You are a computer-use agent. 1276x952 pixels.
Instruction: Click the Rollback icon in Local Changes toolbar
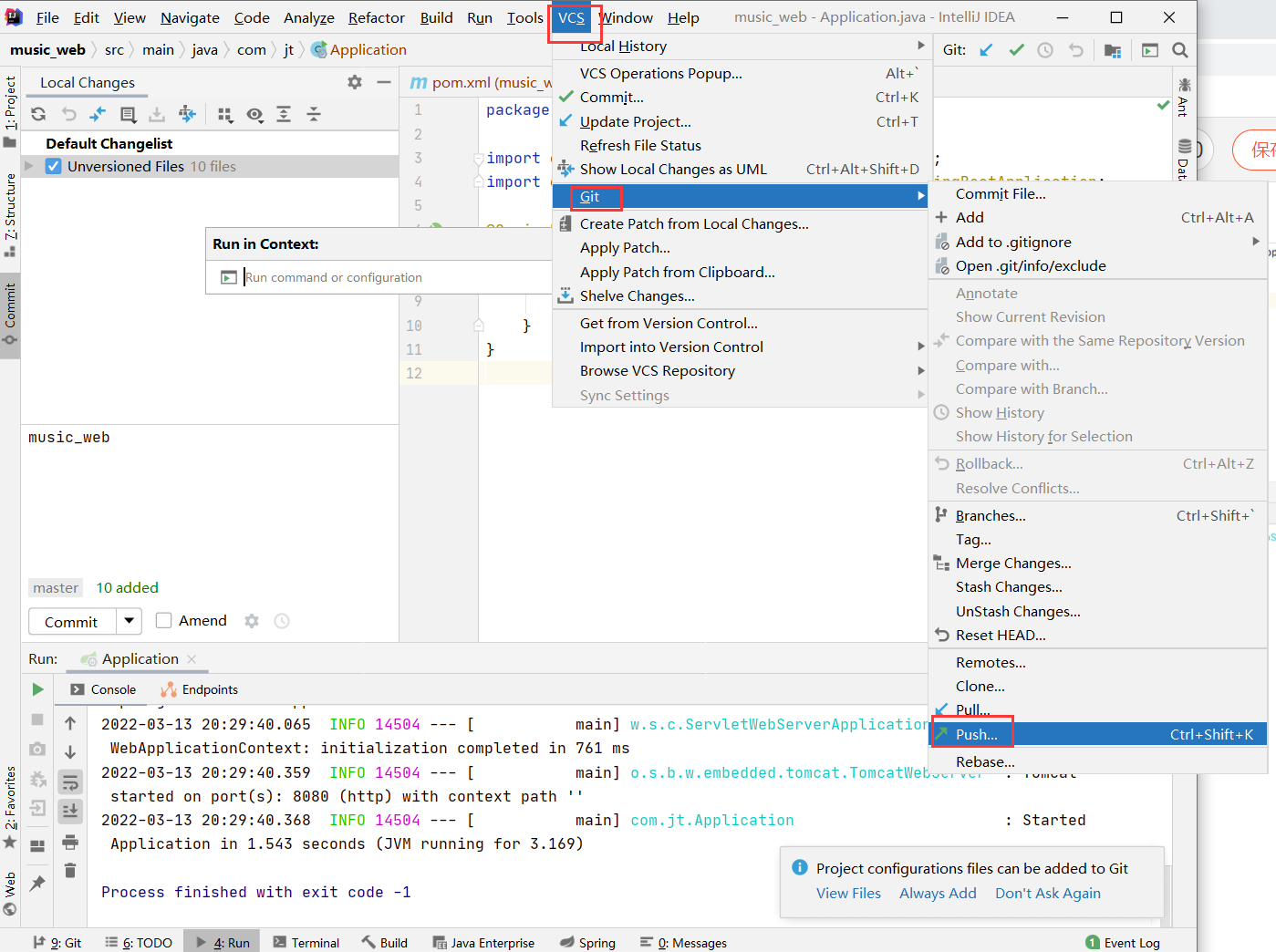coord(68,114)
